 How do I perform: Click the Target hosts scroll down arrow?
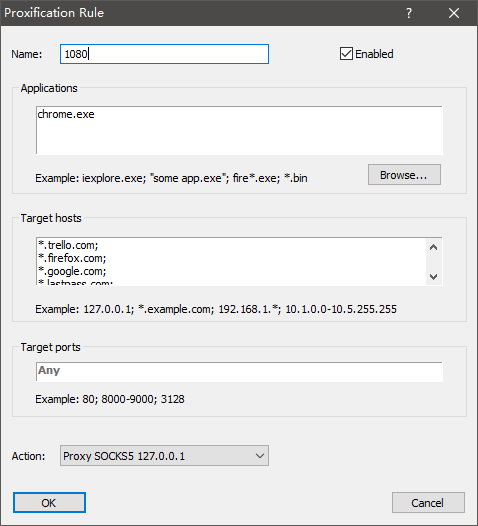pos(433,277)
